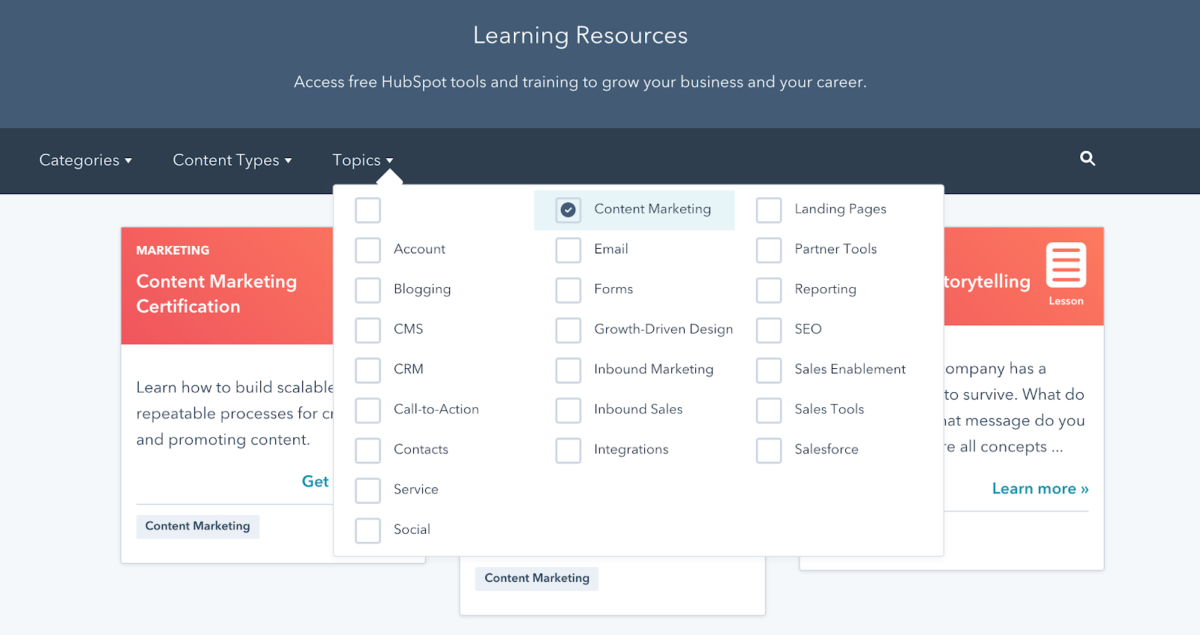The height and width of the screenshot is (635, 1200).
Task: Collapse the Topics dropdown
Action: (x=362, y=160)
